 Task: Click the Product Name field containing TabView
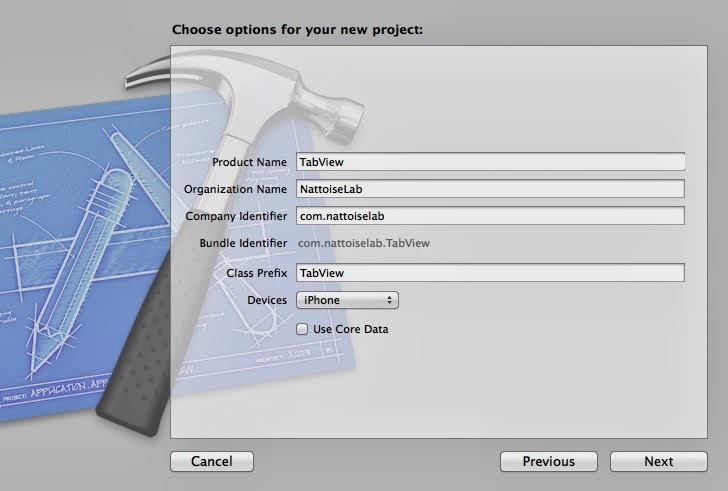click(x=490, y=162)
